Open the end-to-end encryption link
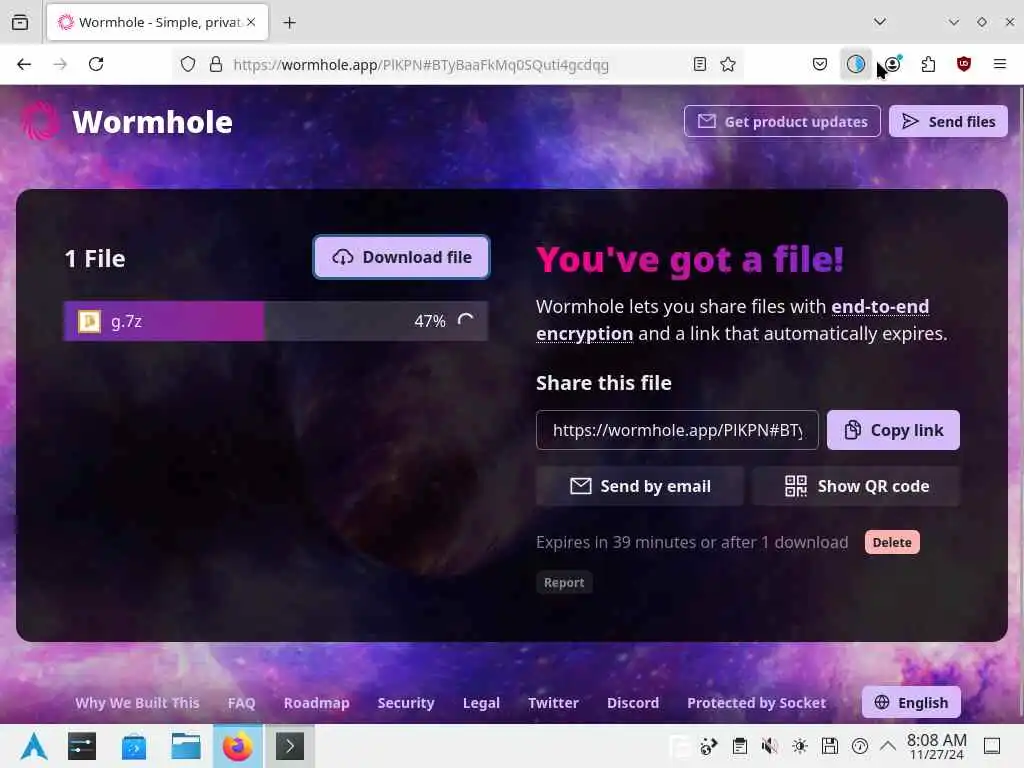This screenshot has width=1024, height=768. pyautogui.click(x=733, y=320)
